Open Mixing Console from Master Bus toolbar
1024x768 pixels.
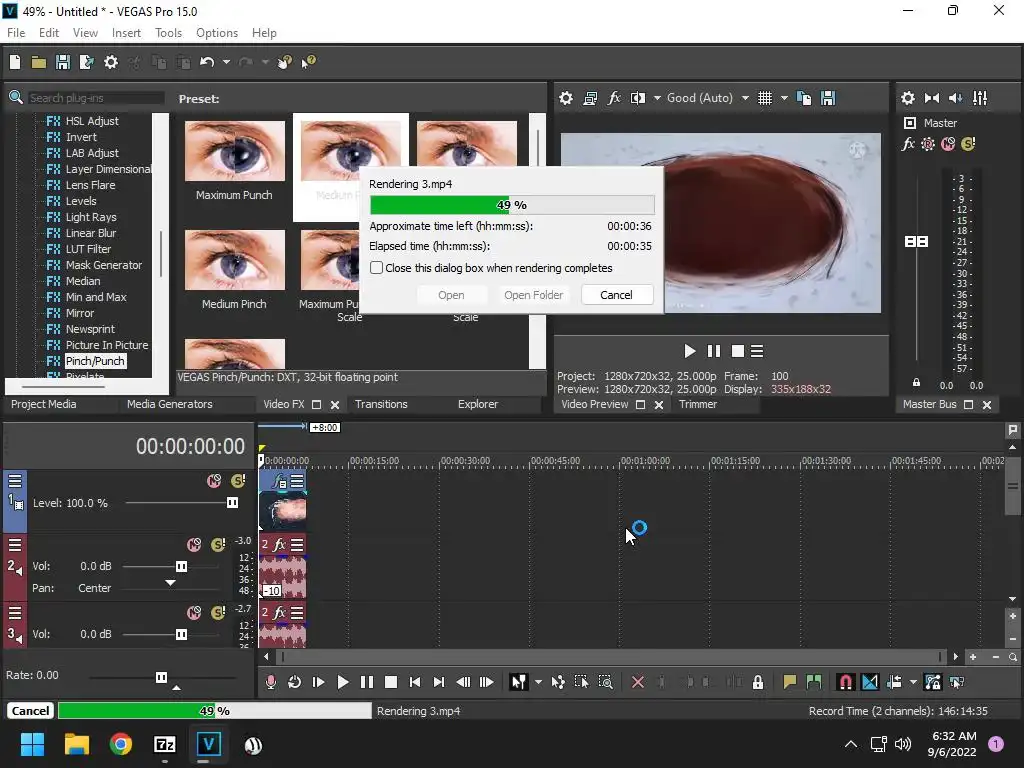coord(980,98)
